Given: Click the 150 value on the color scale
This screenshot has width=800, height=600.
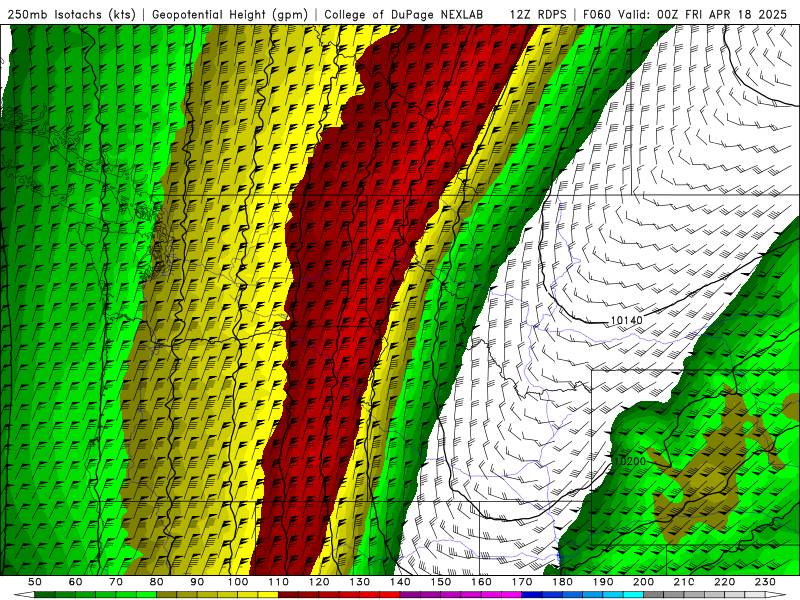Looking at the screenshot, I should 441,582.
